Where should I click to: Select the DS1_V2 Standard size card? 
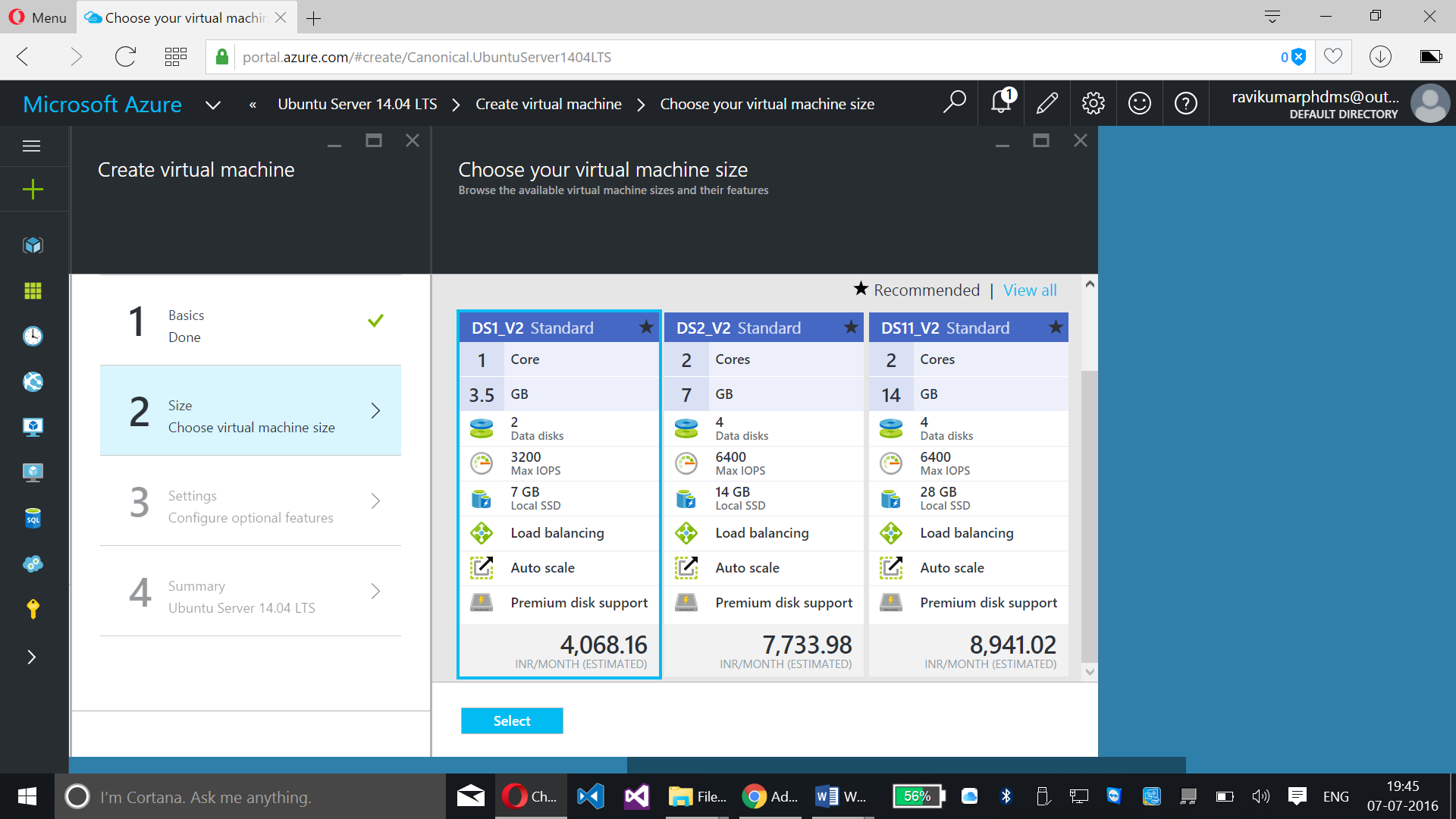tap(559, 494)
